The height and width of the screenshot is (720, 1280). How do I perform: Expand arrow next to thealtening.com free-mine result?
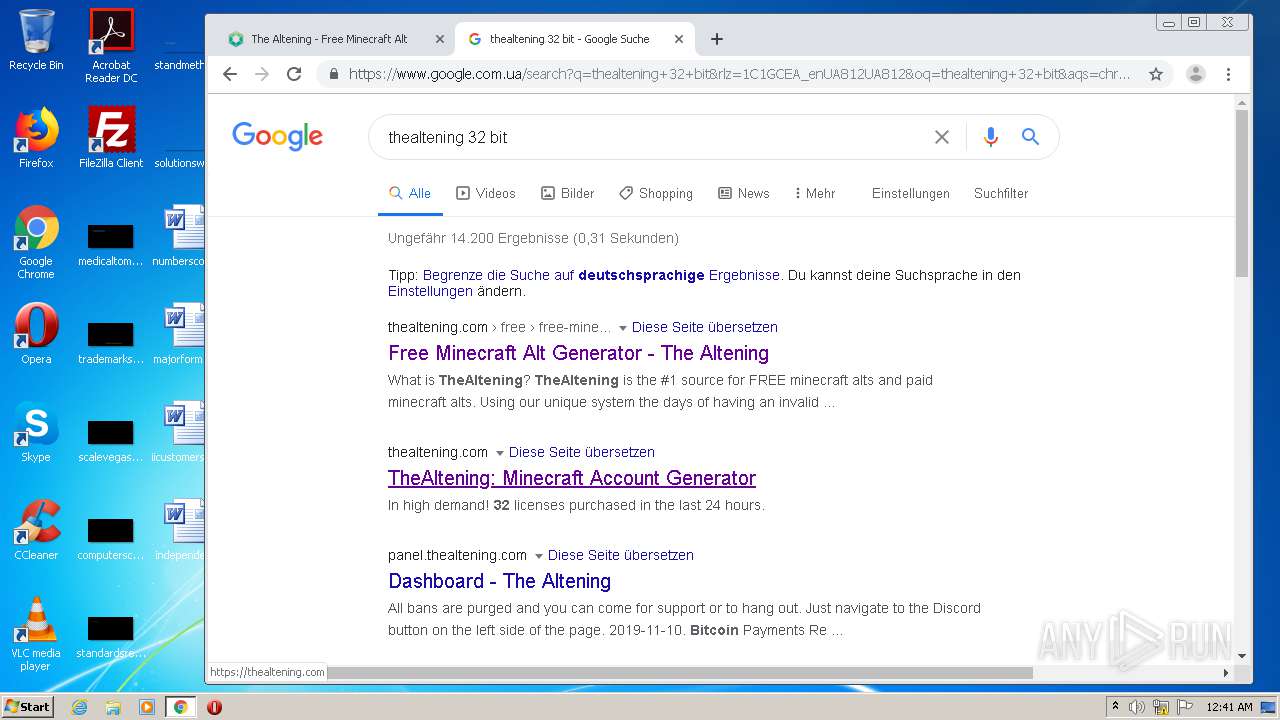[x=623, y=328]
